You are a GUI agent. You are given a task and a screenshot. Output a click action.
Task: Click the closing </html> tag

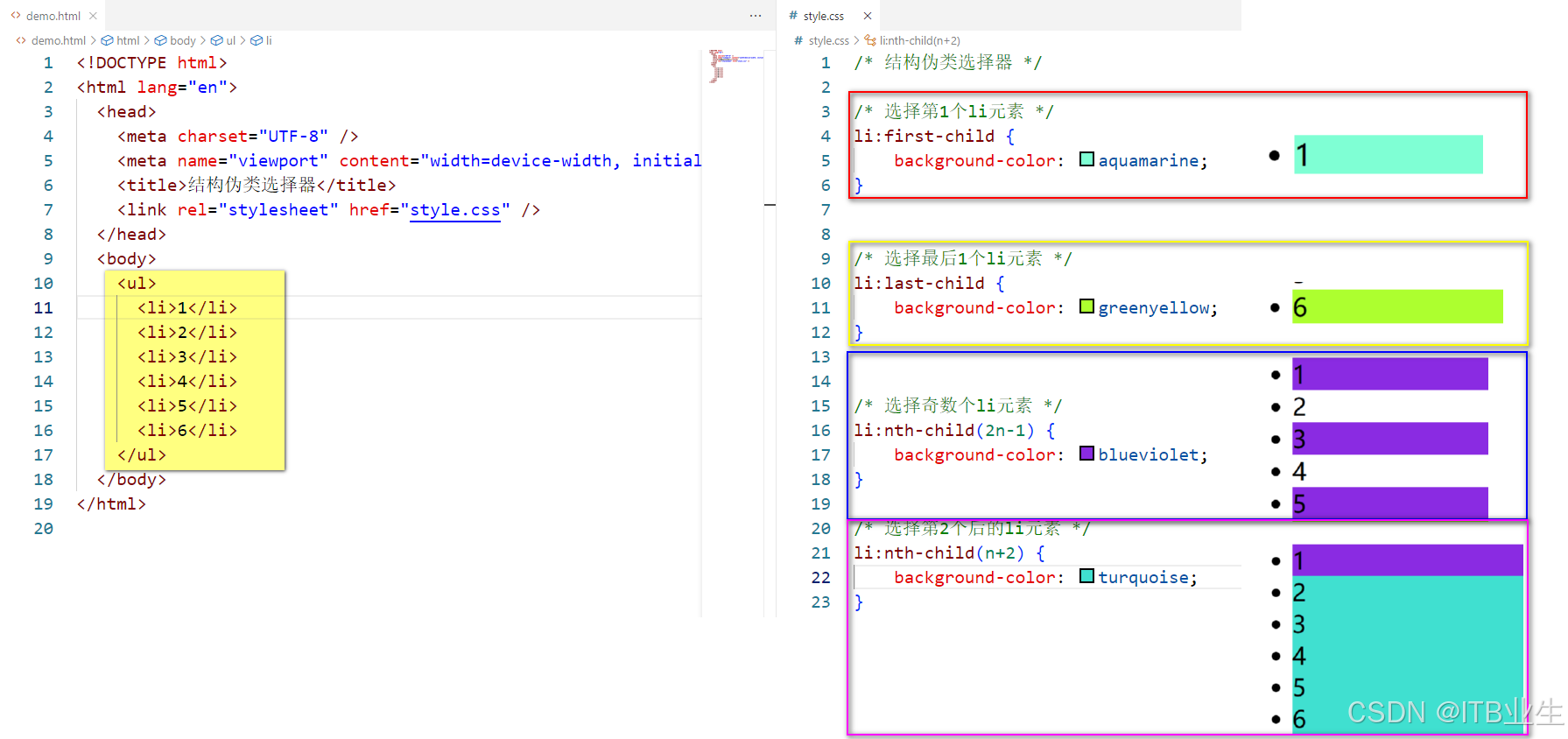coord(111,504)
